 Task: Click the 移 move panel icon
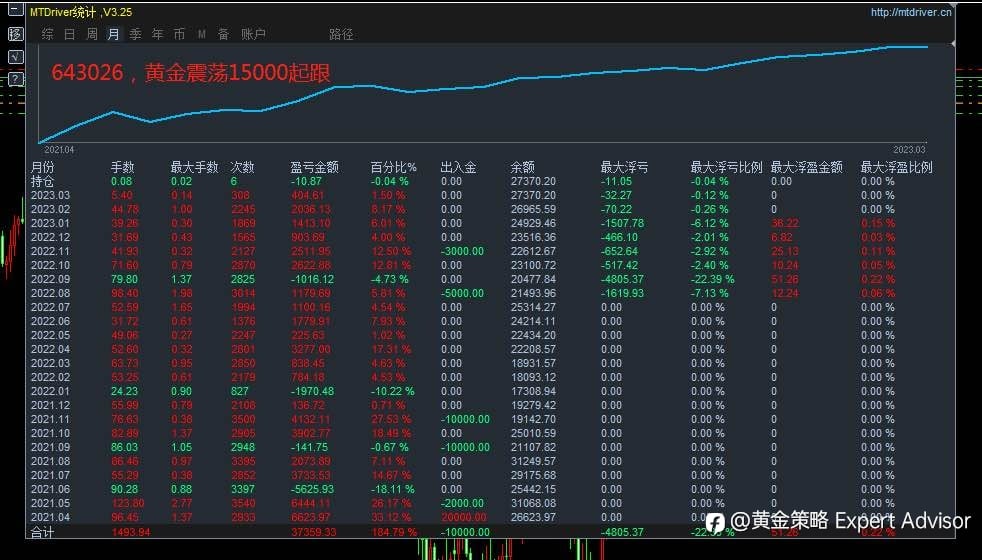tap(16, 33)
